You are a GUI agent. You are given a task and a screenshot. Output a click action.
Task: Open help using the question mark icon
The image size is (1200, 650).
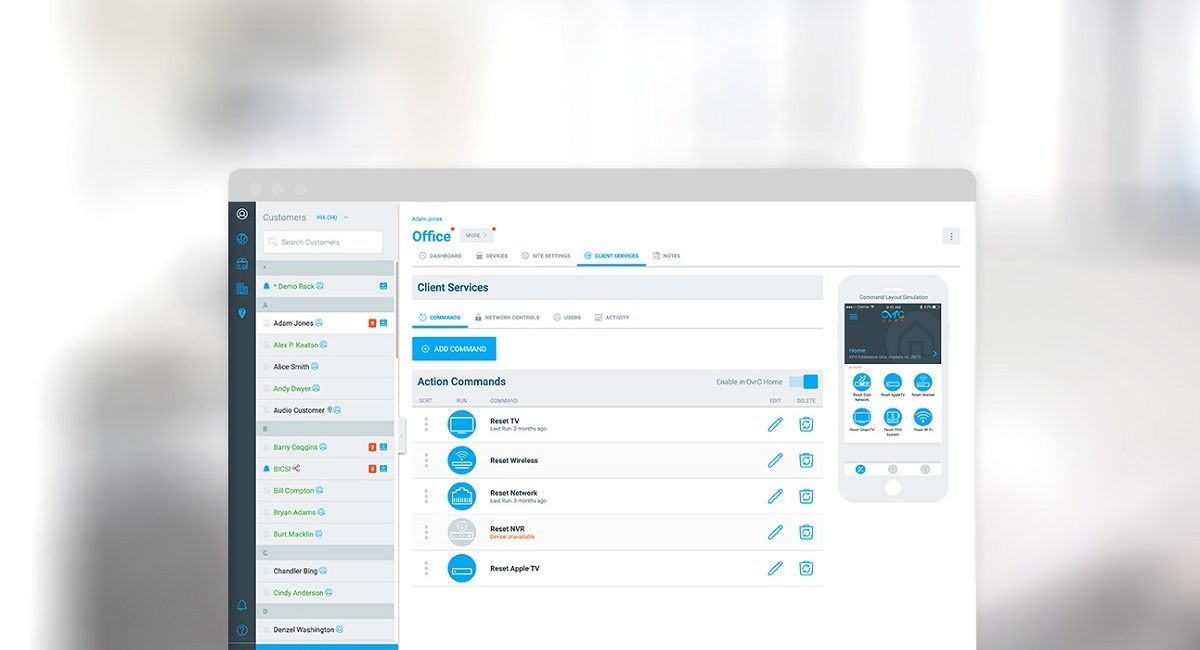pyautogui.click(x=241, y=630)
